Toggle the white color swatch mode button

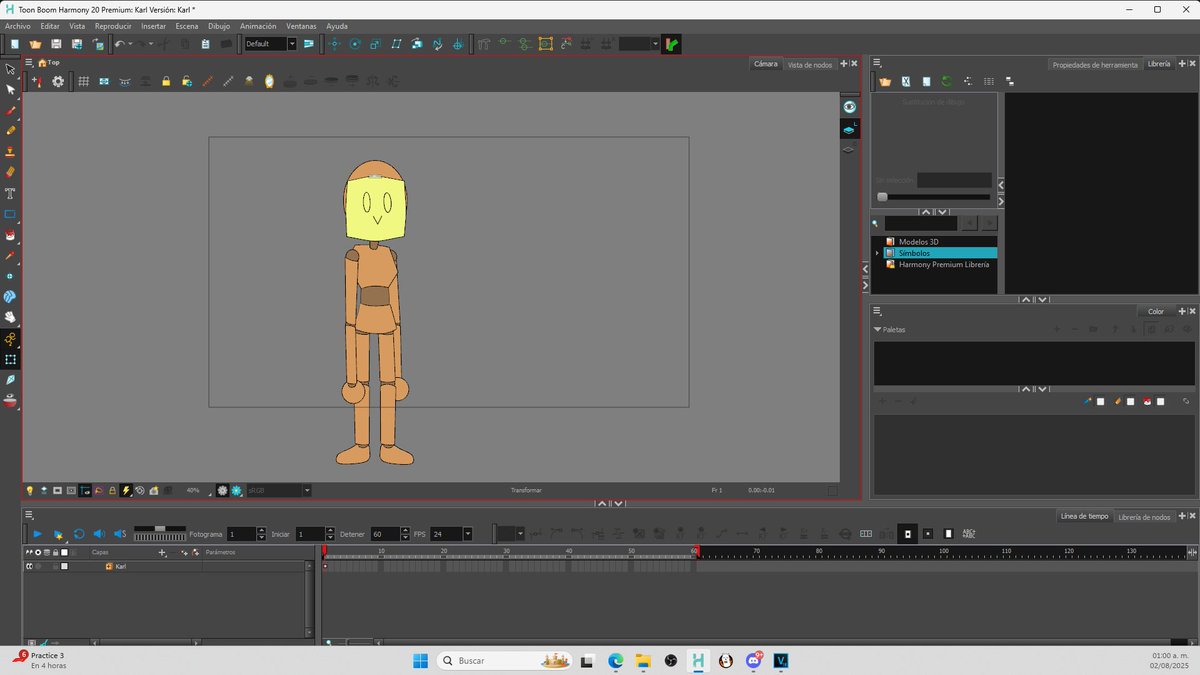(x=948, y=534)
